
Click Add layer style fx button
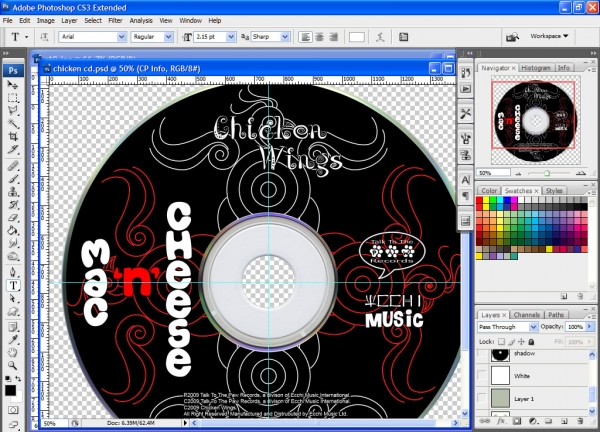501,421
